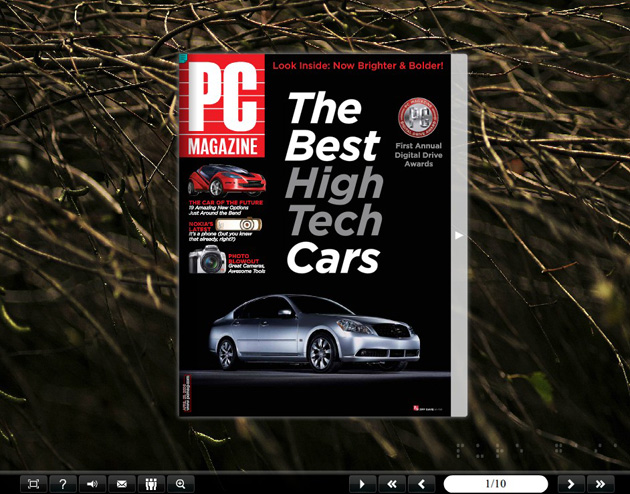The height and width of the screenshot is (494, 630).
Task: Click the "PHOTO BLOWOUT" caption
Action: point(243,258)
